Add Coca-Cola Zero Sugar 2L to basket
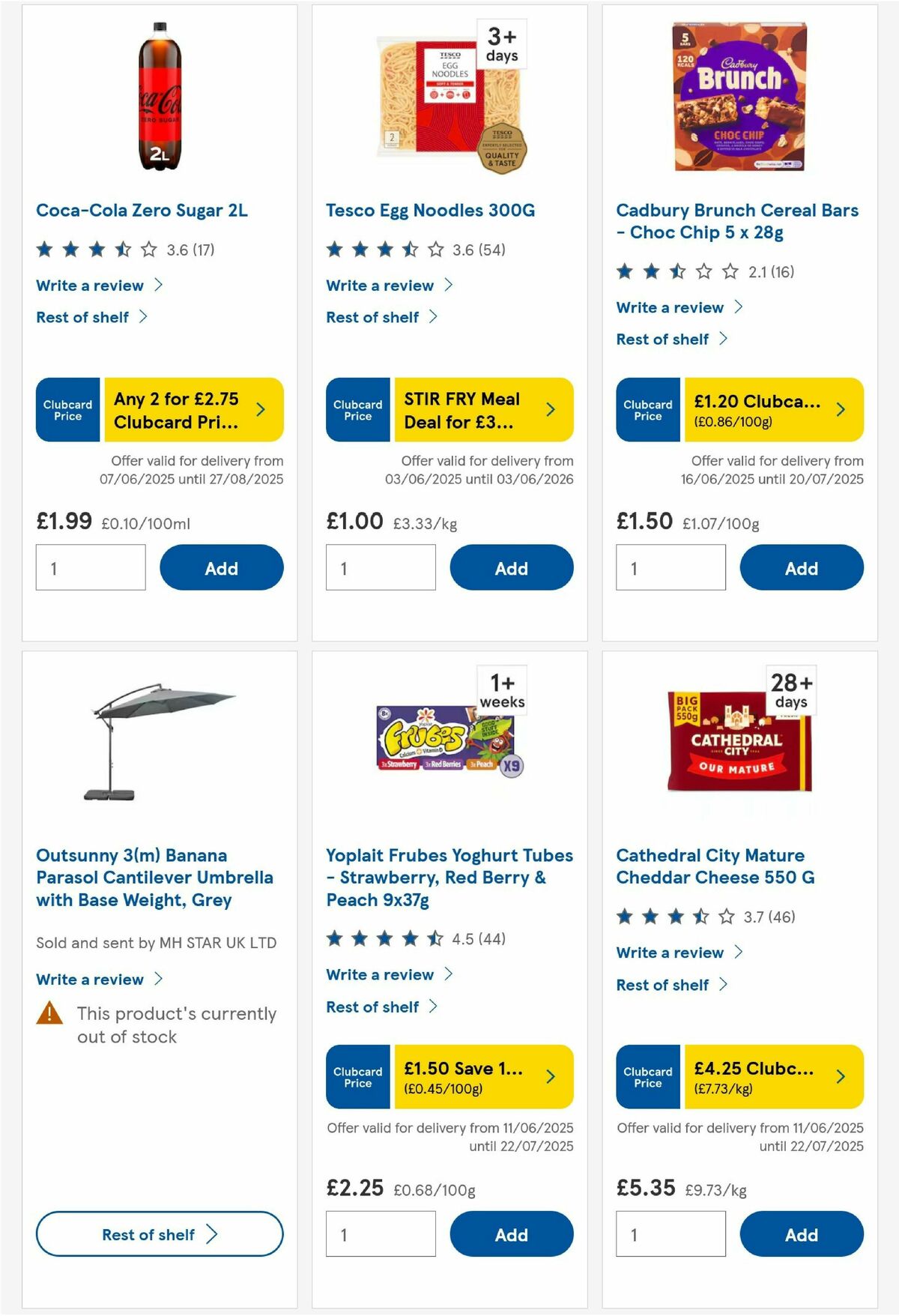Screen dimensions: 899x1316 (x=221, y=567)
